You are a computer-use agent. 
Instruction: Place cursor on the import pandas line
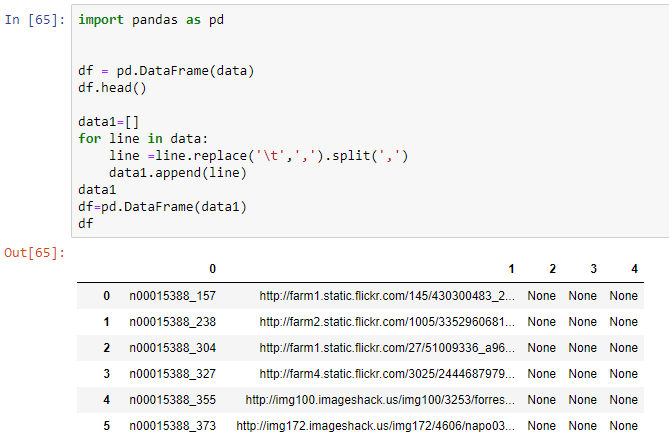pyautogui.click(x=151, y=20)
